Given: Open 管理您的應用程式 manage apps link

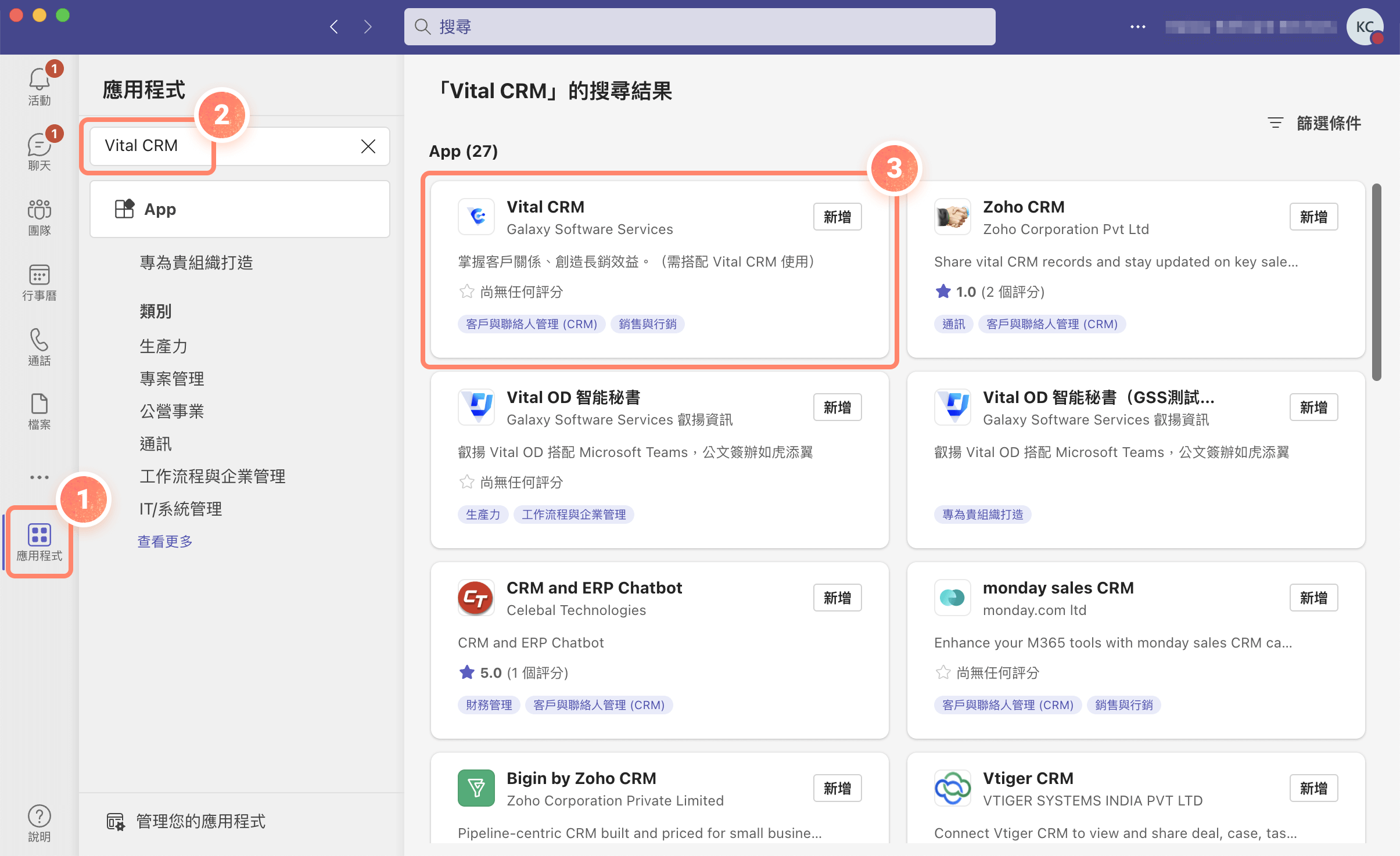Looking at the screenshot, I should click(200, 821).
